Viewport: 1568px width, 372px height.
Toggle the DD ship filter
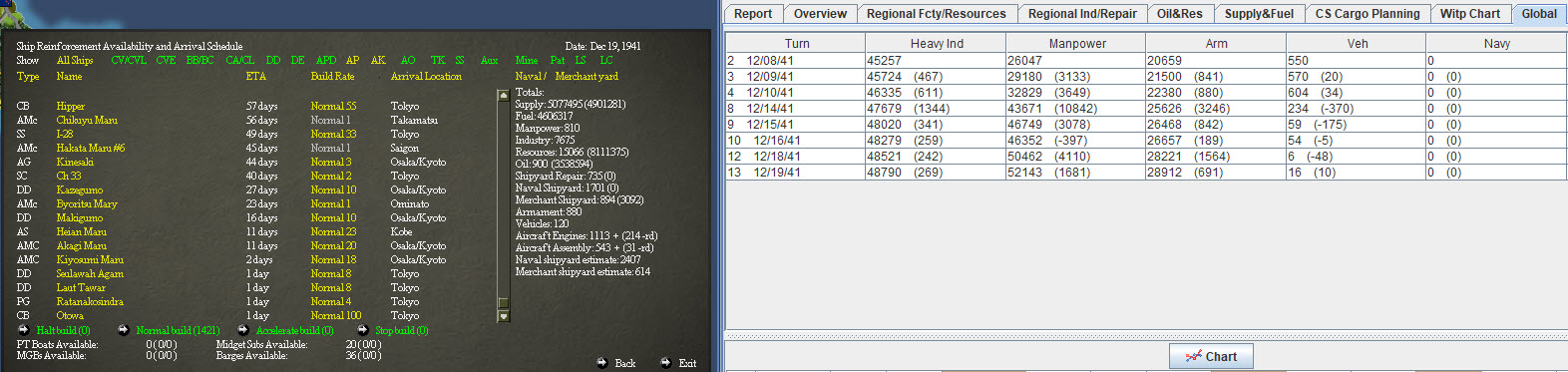point(272,60)
